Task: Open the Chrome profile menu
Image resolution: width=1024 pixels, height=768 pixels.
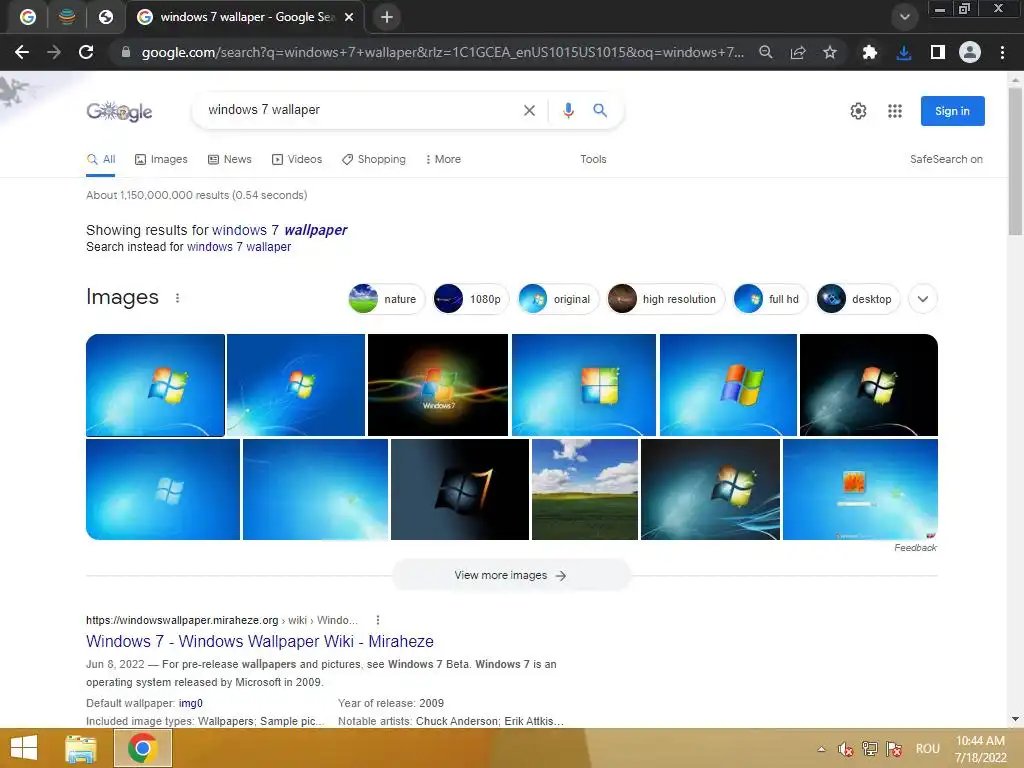Action: click(x=970, y=52)
